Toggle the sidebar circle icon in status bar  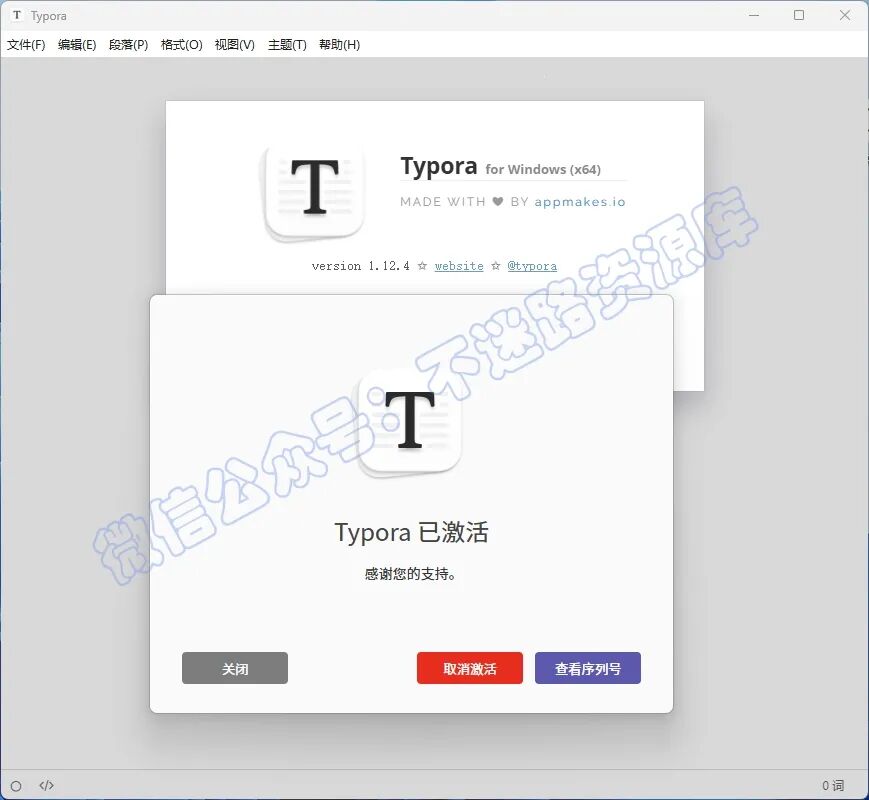(16, 786)
